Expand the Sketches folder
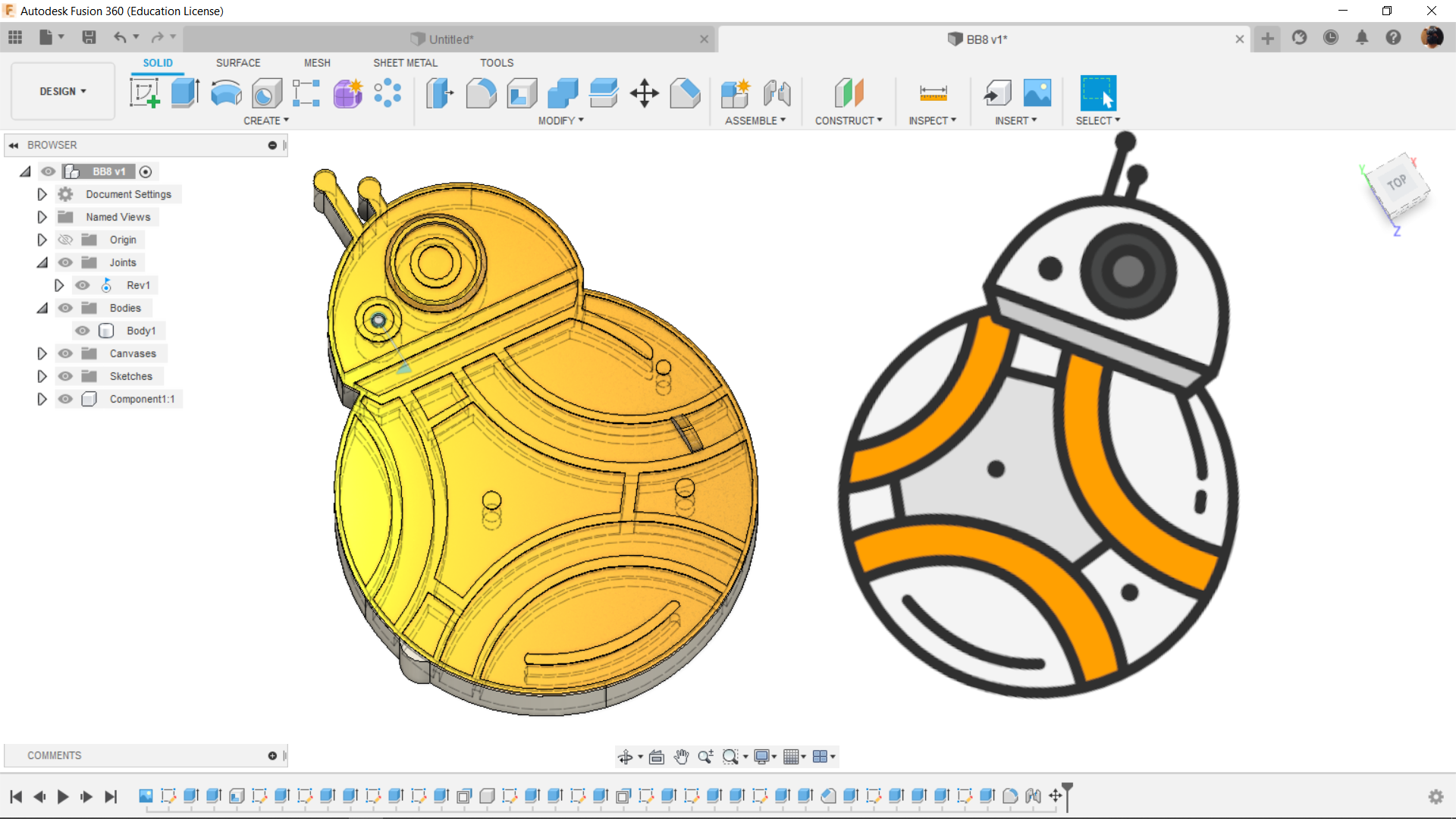This screenshot has width=1456, height=819. pyautogui.click(x=42, y=376)
